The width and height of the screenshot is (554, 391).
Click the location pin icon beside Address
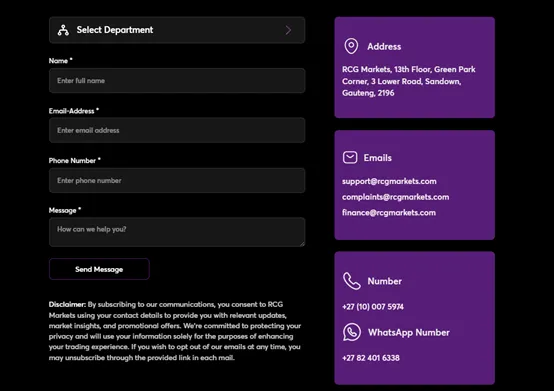click(x=351, y=46)
